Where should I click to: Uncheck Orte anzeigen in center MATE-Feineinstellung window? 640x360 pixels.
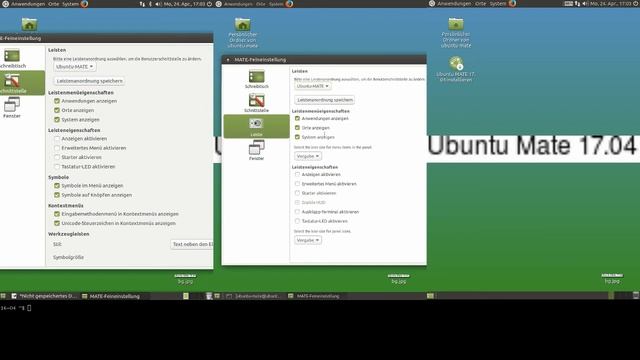(x=297, y=128)
